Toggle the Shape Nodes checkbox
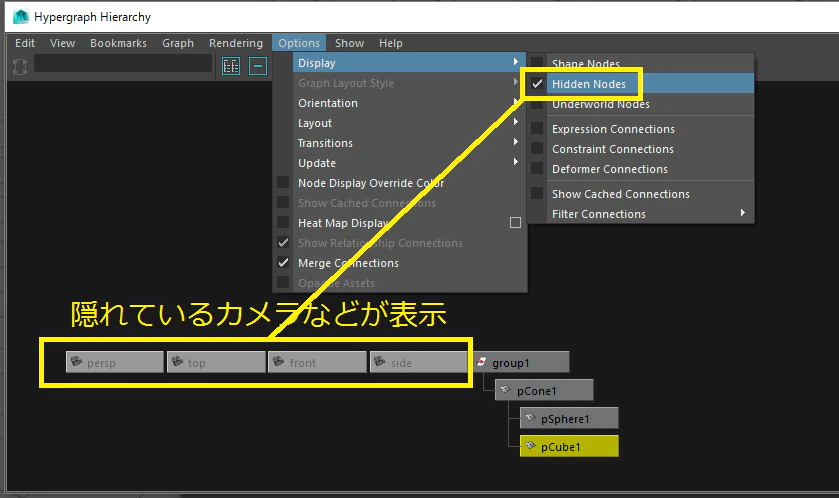 [x=537, y=63]
